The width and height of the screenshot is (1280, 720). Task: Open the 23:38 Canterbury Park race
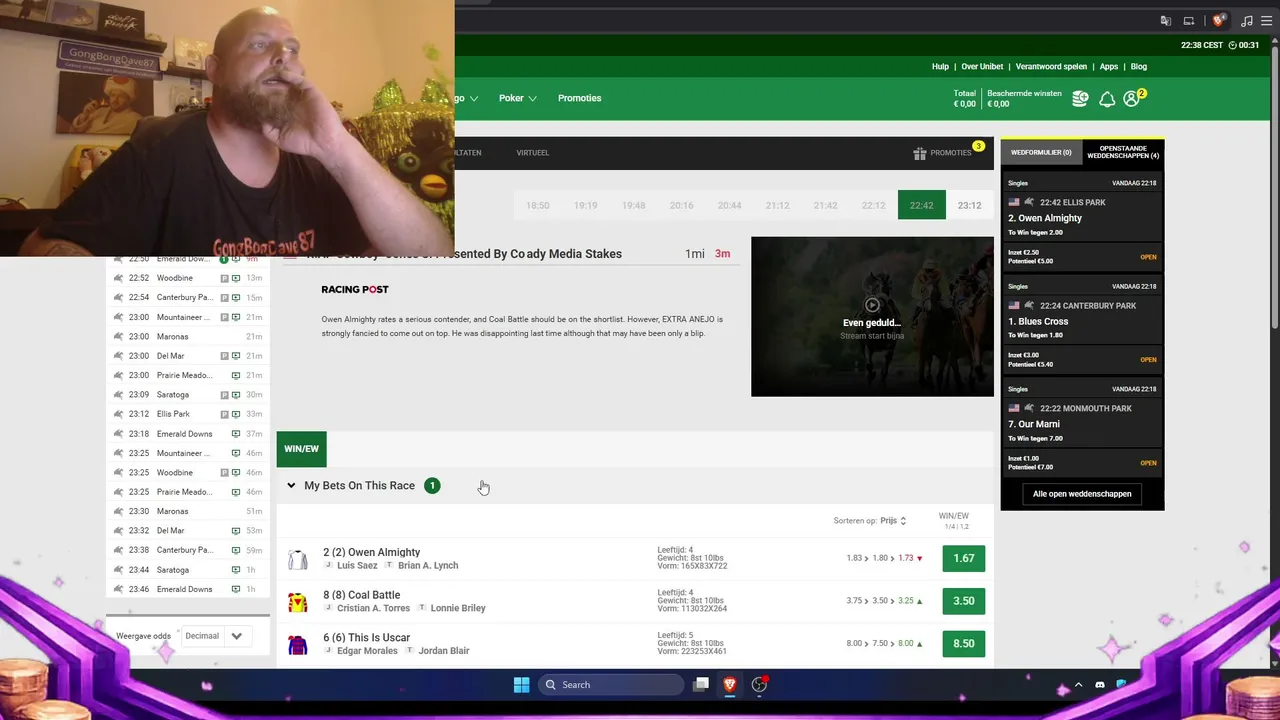(x=188, y=550)
